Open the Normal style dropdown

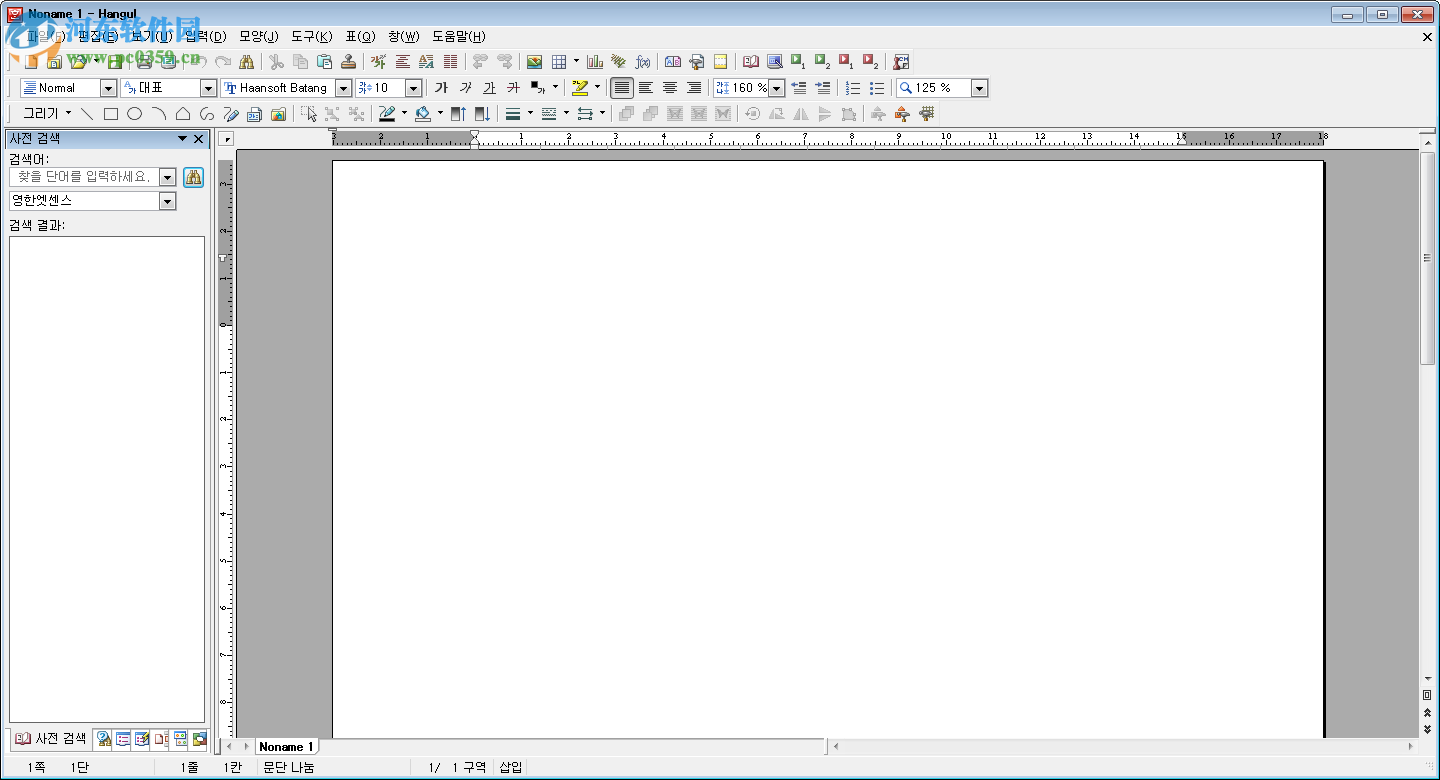pos(108,88)
